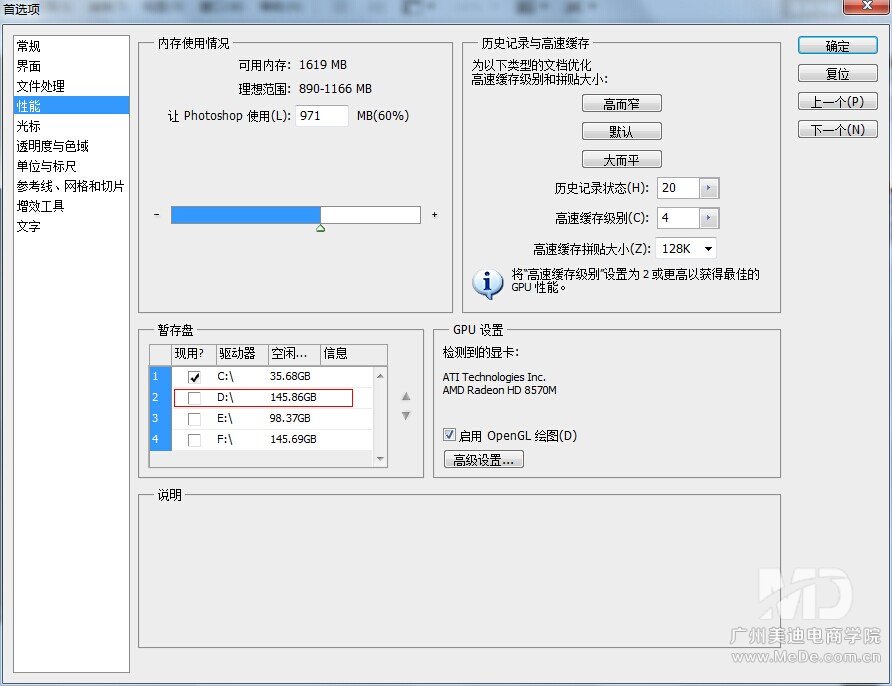Increase memory with plus sign
892x686 pixels.
435,214
